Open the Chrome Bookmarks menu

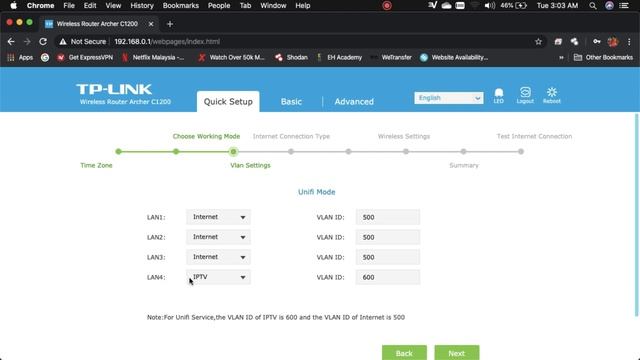click(x=180, y=6)
